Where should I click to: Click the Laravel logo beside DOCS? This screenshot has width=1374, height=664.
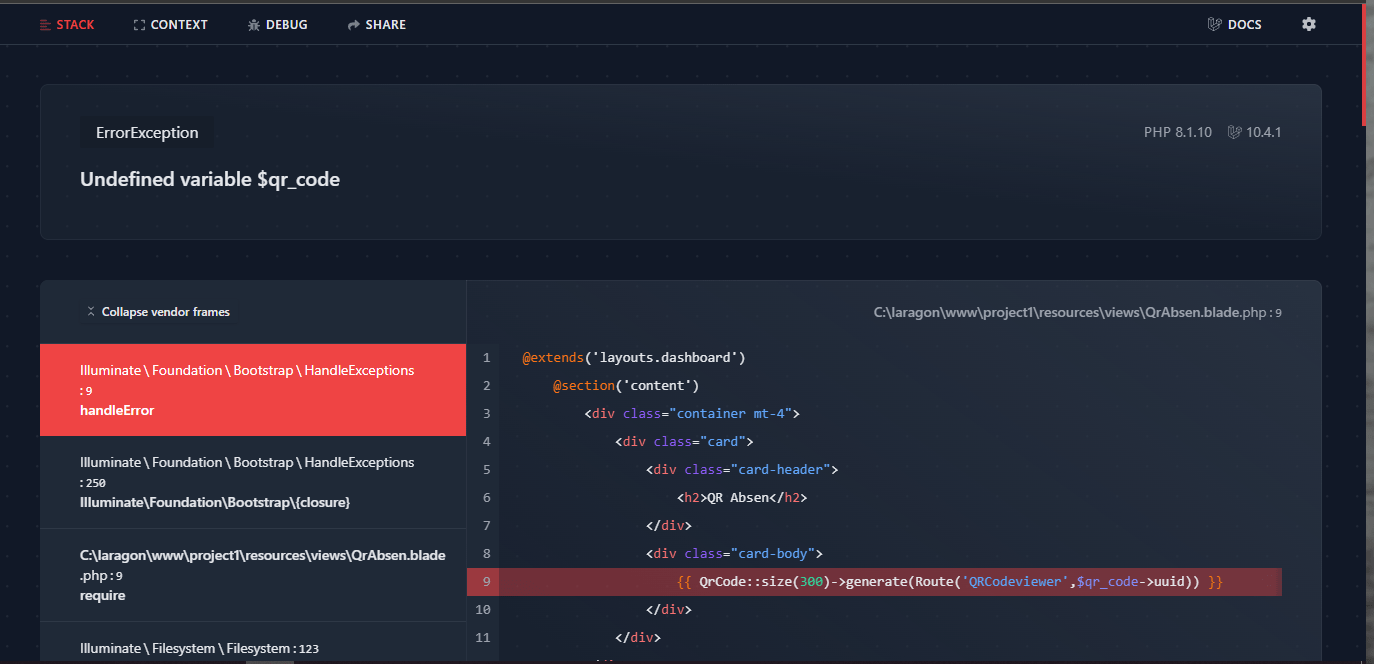coord(1215,24)
